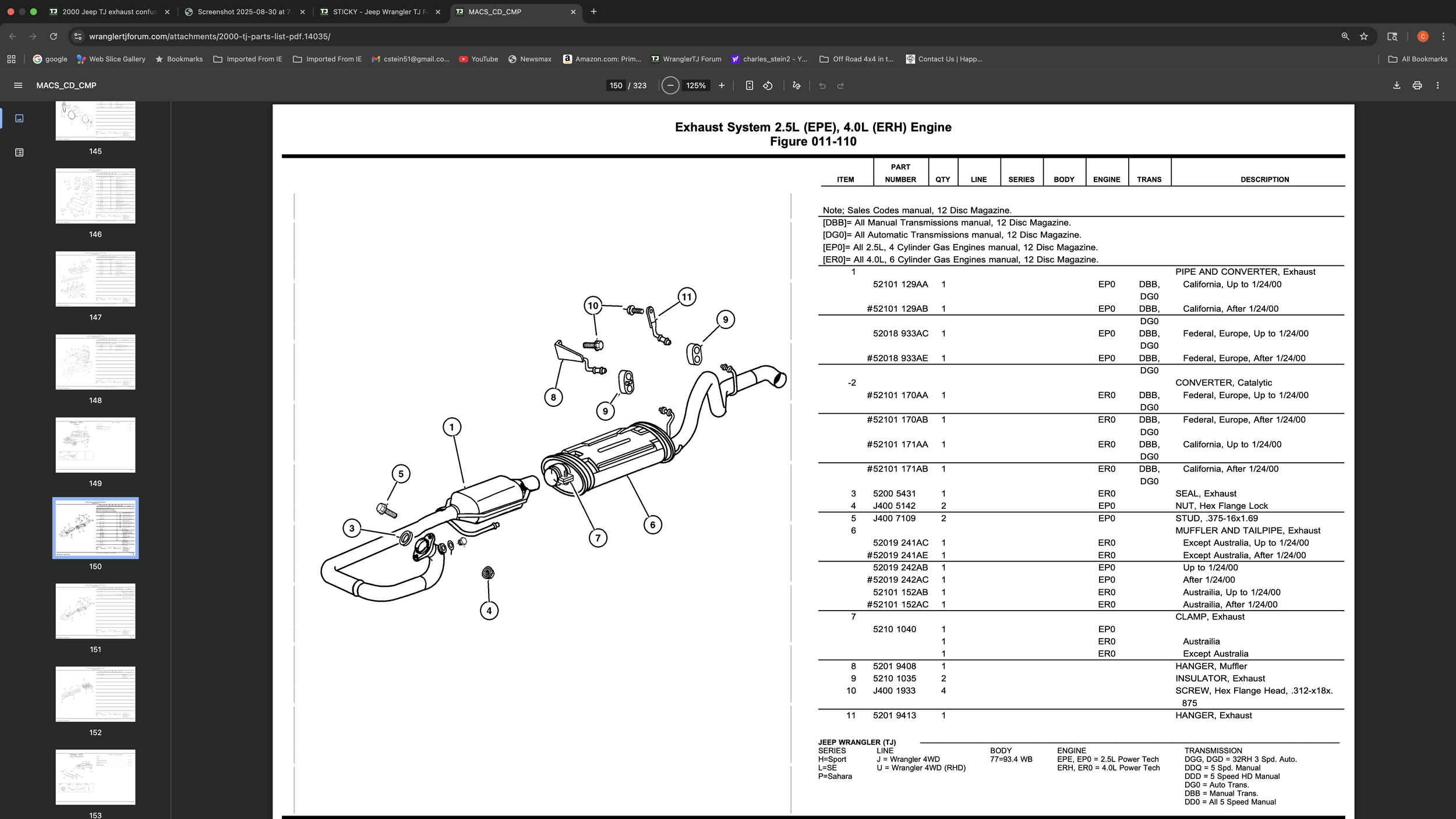Image resolution: width=1456 pixels, height=819 pixels.
Task: Toggle the PDF sidebar menu button
Action: 18,86
